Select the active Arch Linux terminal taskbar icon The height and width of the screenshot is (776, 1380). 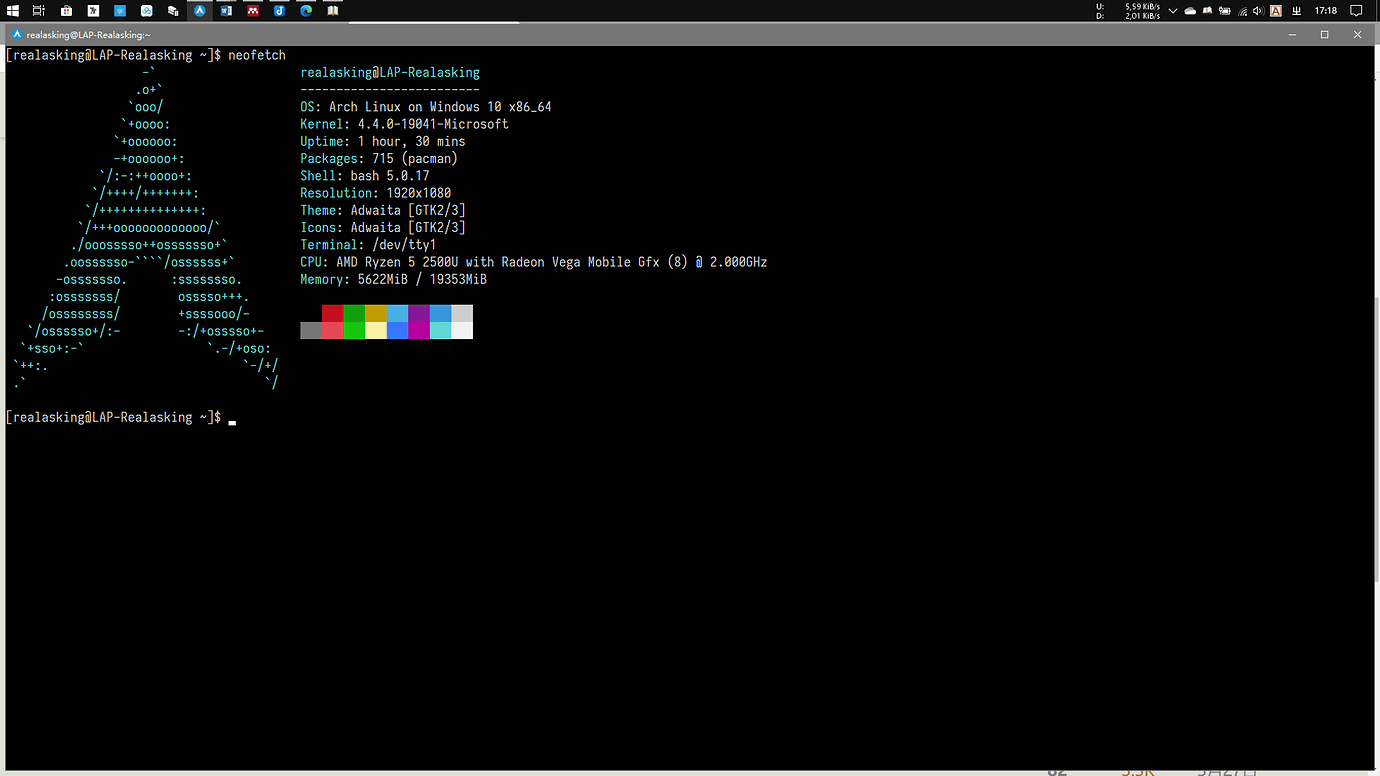pos(200,10)
